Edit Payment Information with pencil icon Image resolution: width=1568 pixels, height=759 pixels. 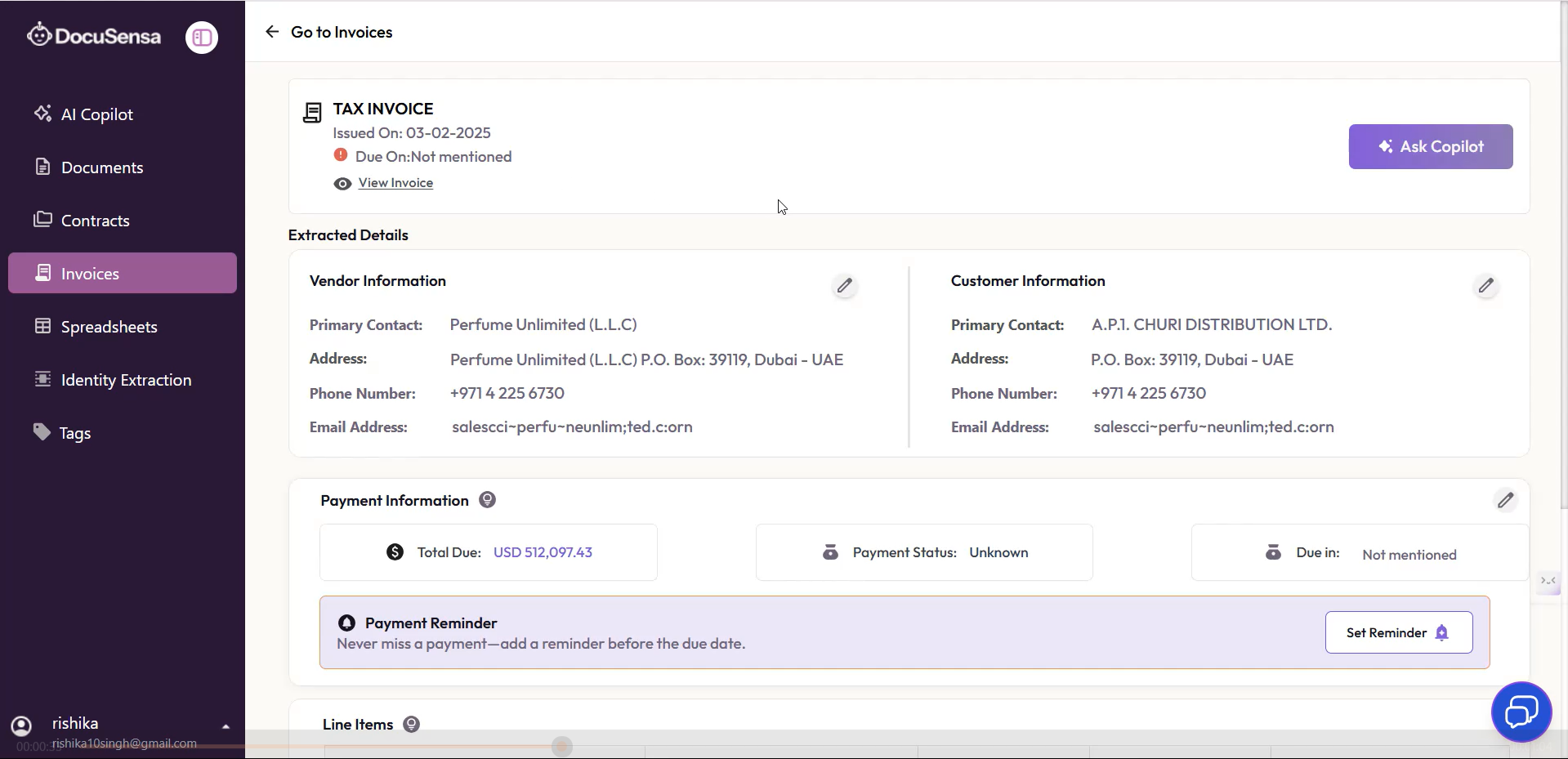1506,500
